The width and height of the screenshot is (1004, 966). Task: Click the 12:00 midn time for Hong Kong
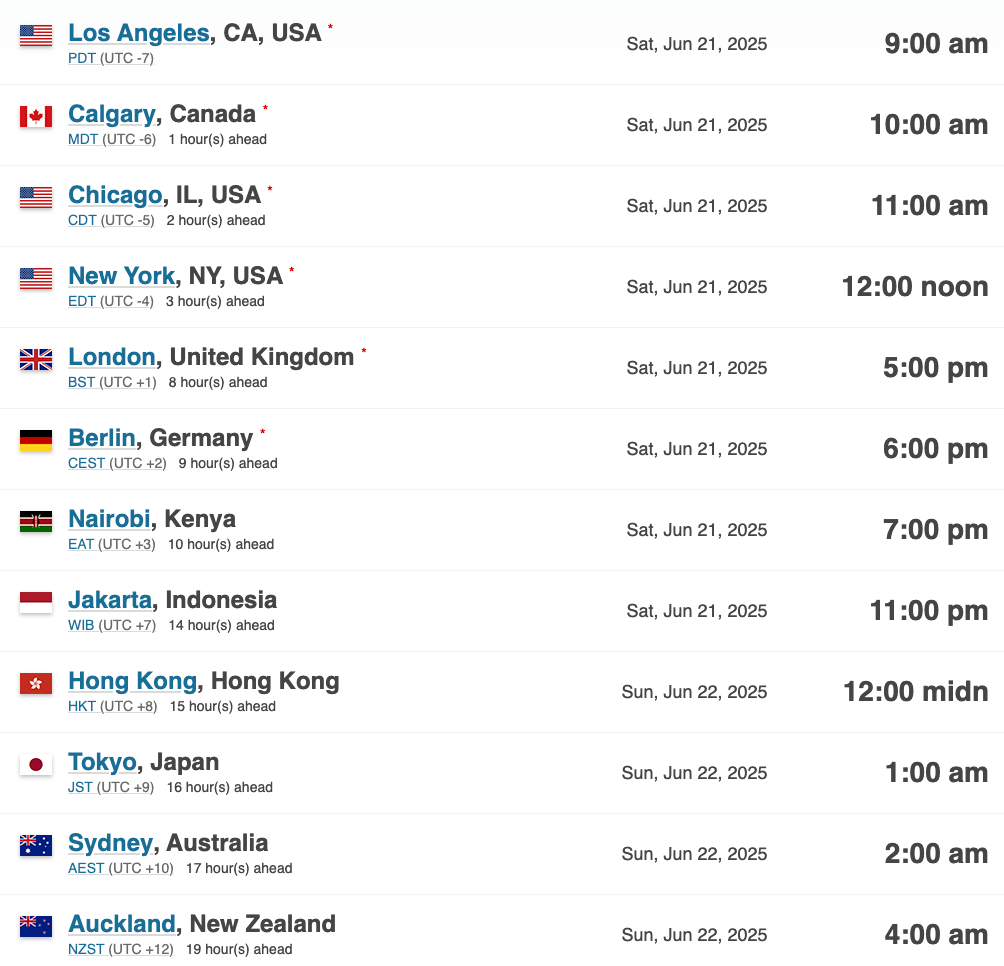[916, 692]
